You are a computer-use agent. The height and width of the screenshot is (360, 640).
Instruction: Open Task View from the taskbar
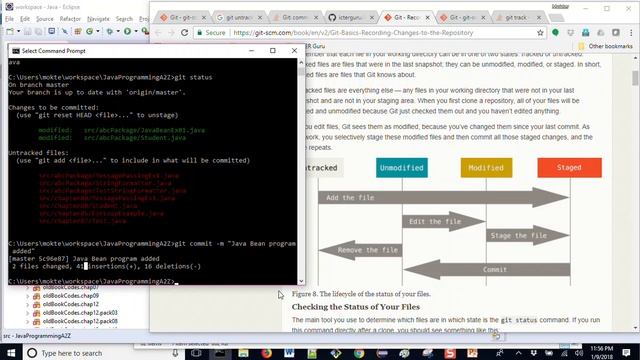[196, 353]
